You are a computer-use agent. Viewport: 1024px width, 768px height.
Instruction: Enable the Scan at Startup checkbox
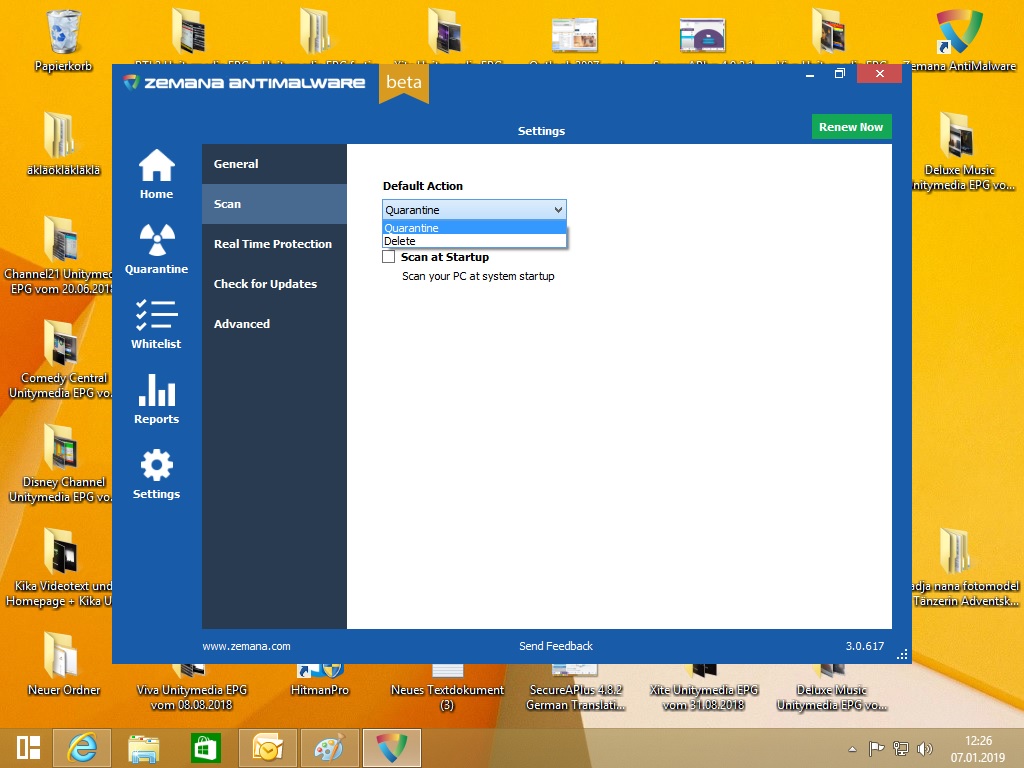click(389, 257)
